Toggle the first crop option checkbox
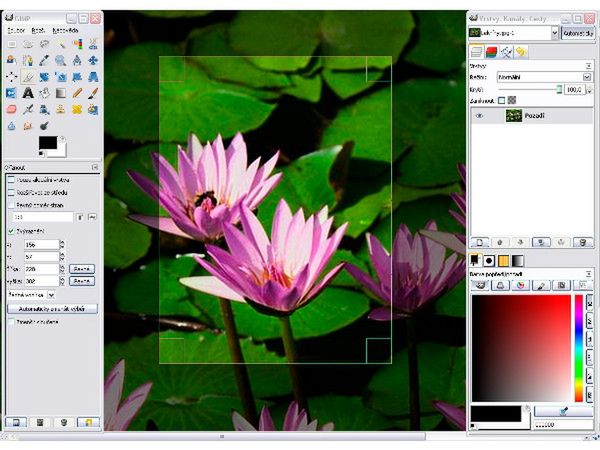The width and height of the screenshot is (600, 450). pos(11,180)
